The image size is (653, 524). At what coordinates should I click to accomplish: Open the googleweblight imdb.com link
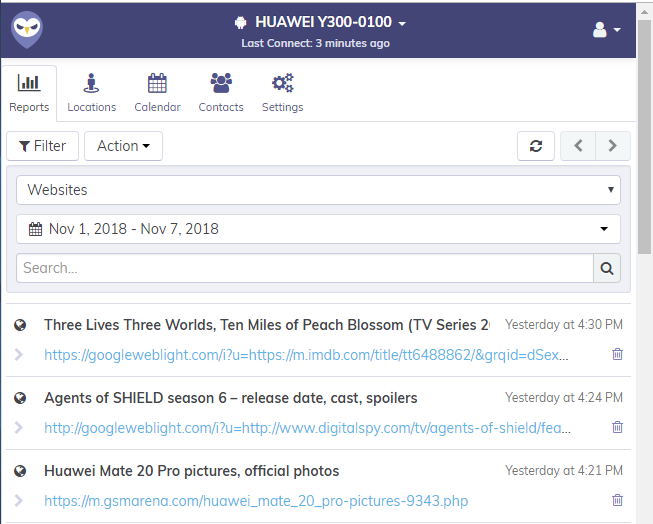[306, 355]
